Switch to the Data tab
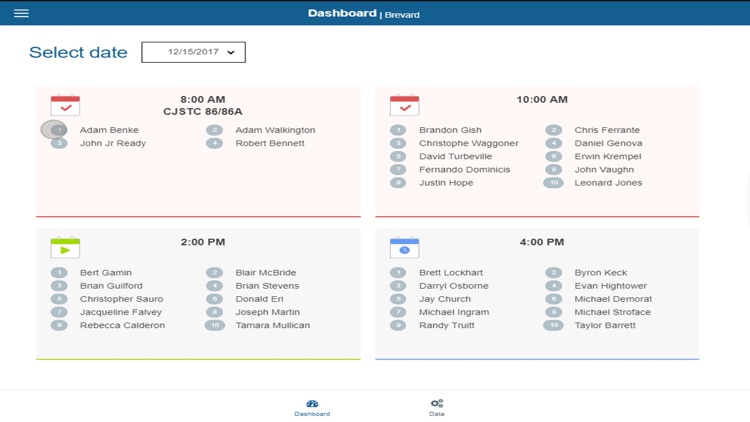 point(437,408)
